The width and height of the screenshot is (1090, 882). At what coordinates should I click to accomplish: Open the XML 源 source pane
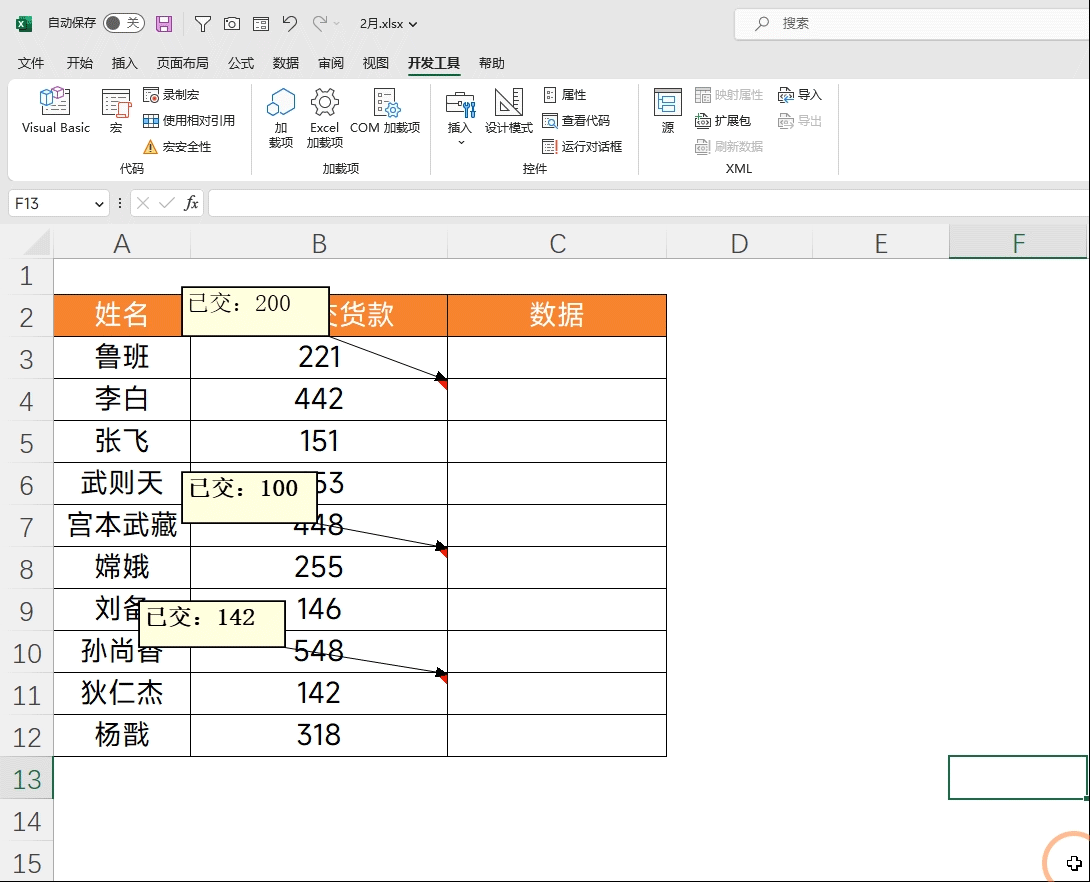coord(667,110)
